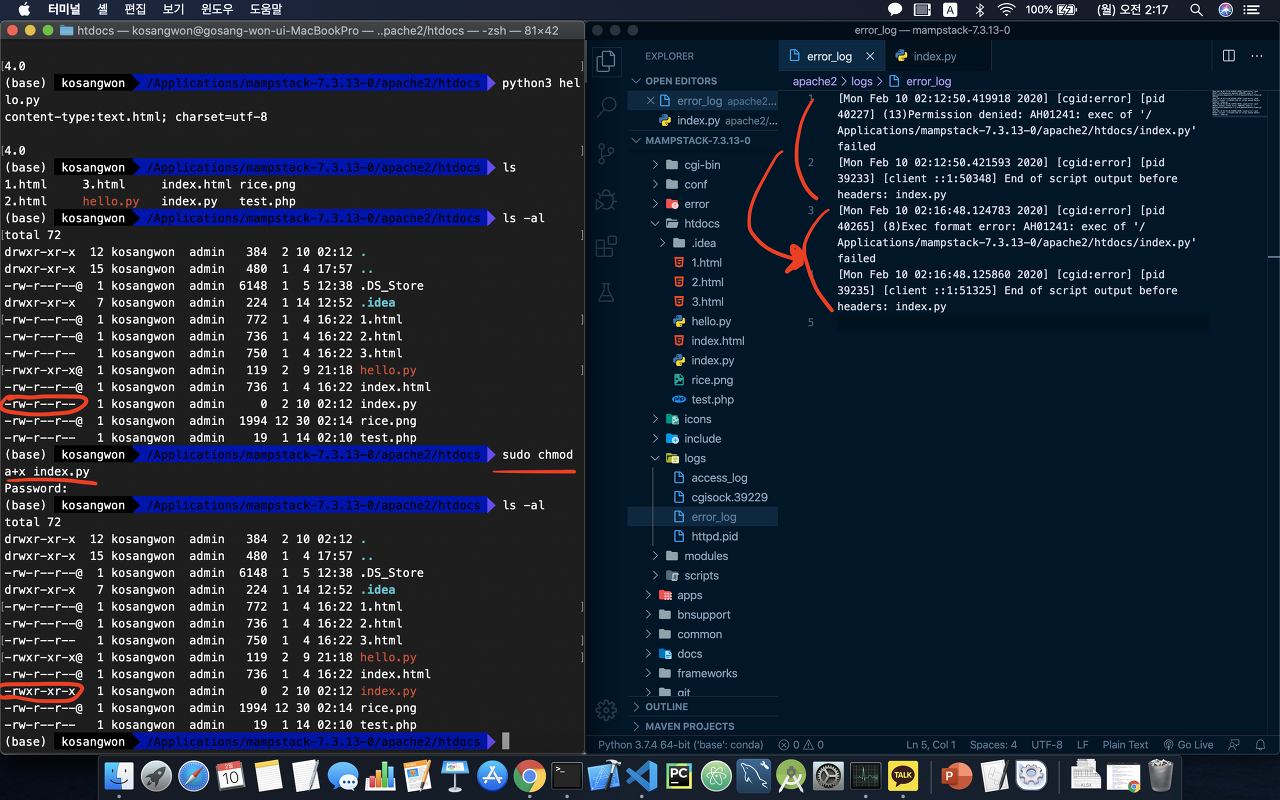1280x800 pixels.
Task: Click Ln 5, Col 1 in status bar
Action: coord(930,745)
